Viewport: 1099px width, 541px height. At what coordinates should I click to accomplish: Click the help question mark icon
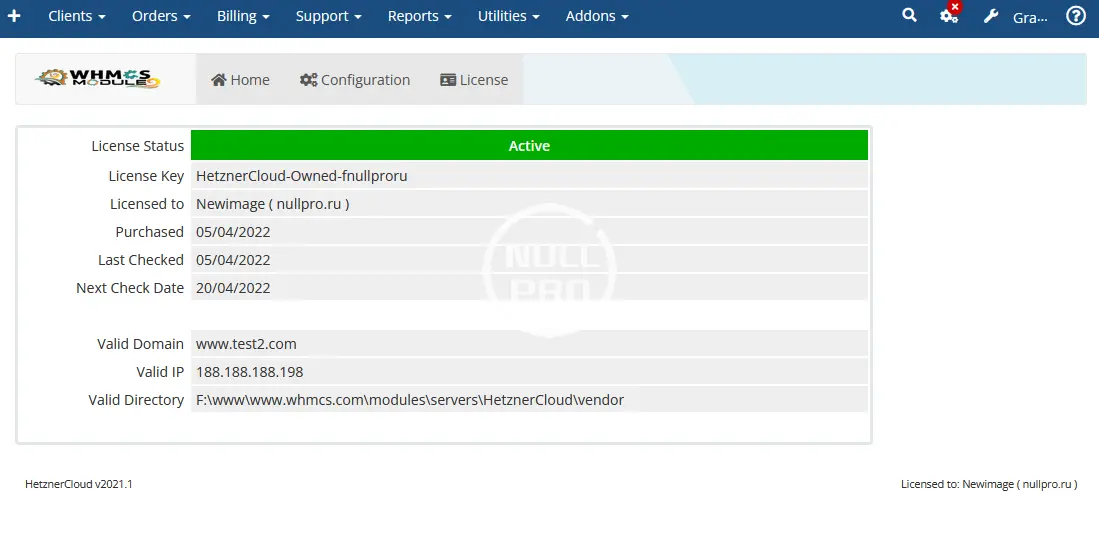1076,16
